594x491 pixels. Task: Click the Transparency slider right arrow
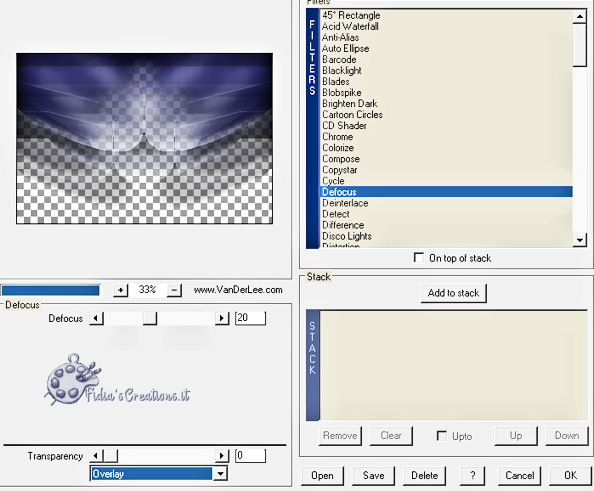222,455
